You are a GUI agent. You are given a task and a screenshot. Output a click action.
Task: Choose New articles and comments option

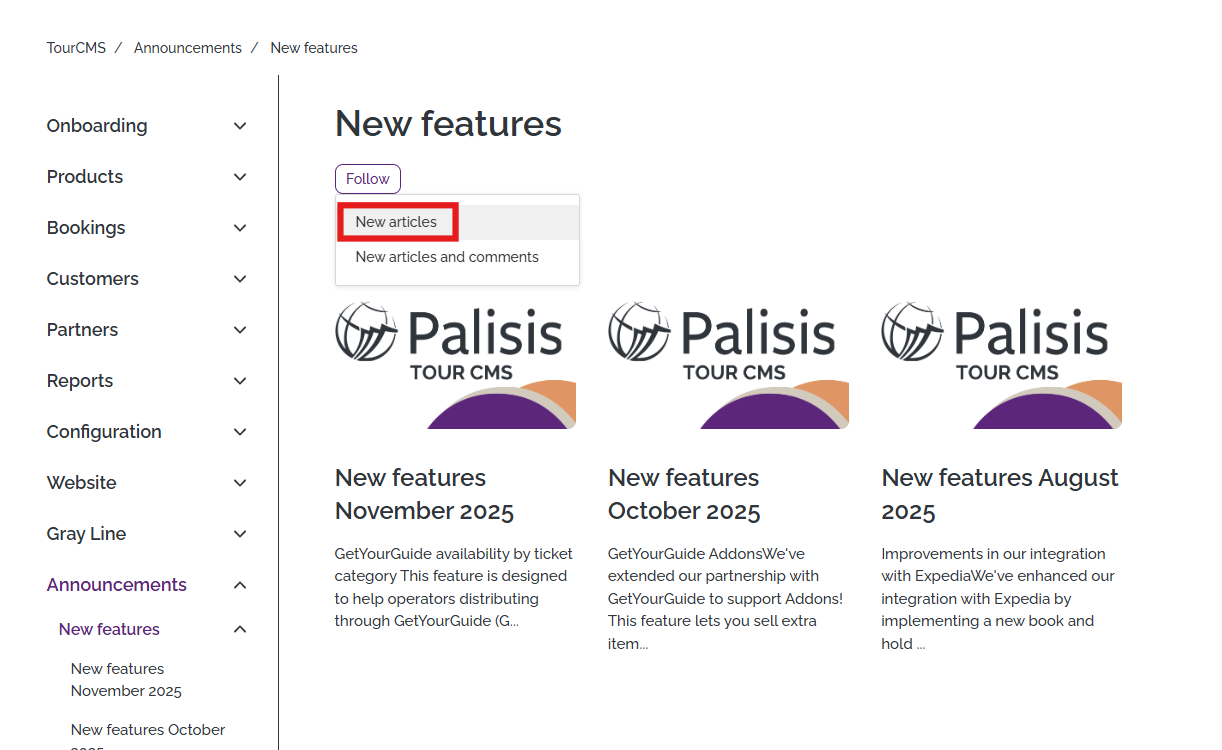coord(457,257)
